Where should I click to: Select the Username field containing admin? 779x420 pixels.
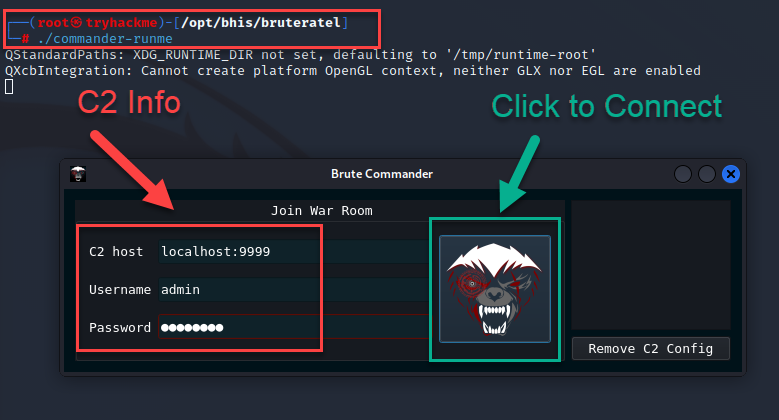pyautogui.click(x=290, y=289)
